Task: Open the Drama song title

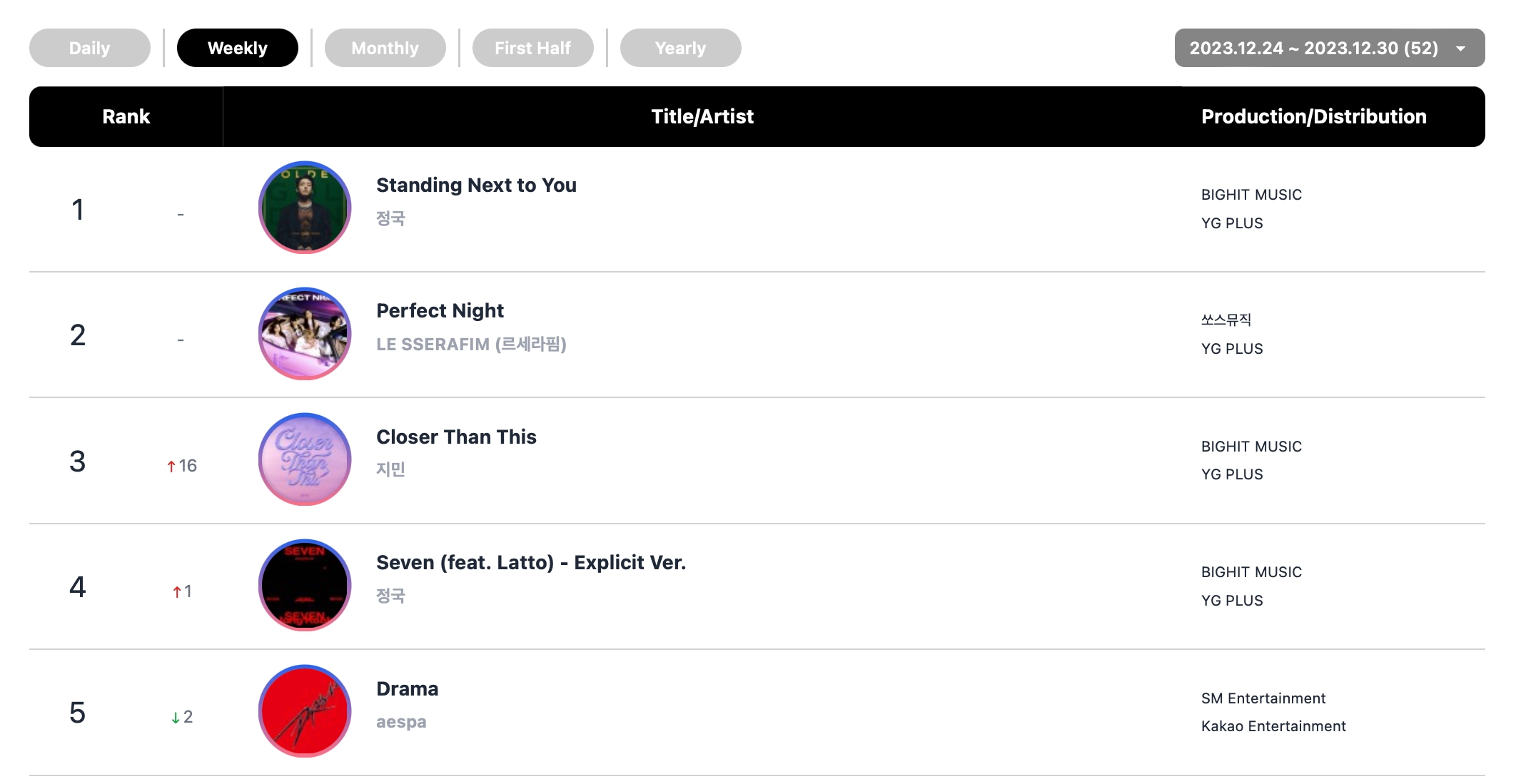Action: (407, 688)
